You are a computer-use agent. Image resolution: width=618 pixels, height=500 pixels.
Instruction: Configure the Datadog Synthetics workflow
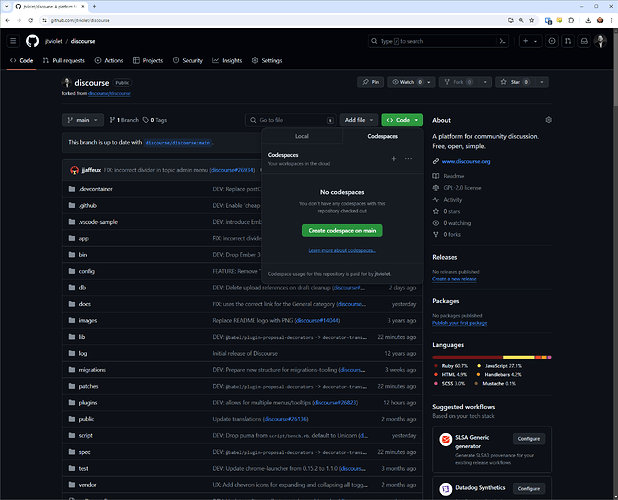click(x=529, y=489)
